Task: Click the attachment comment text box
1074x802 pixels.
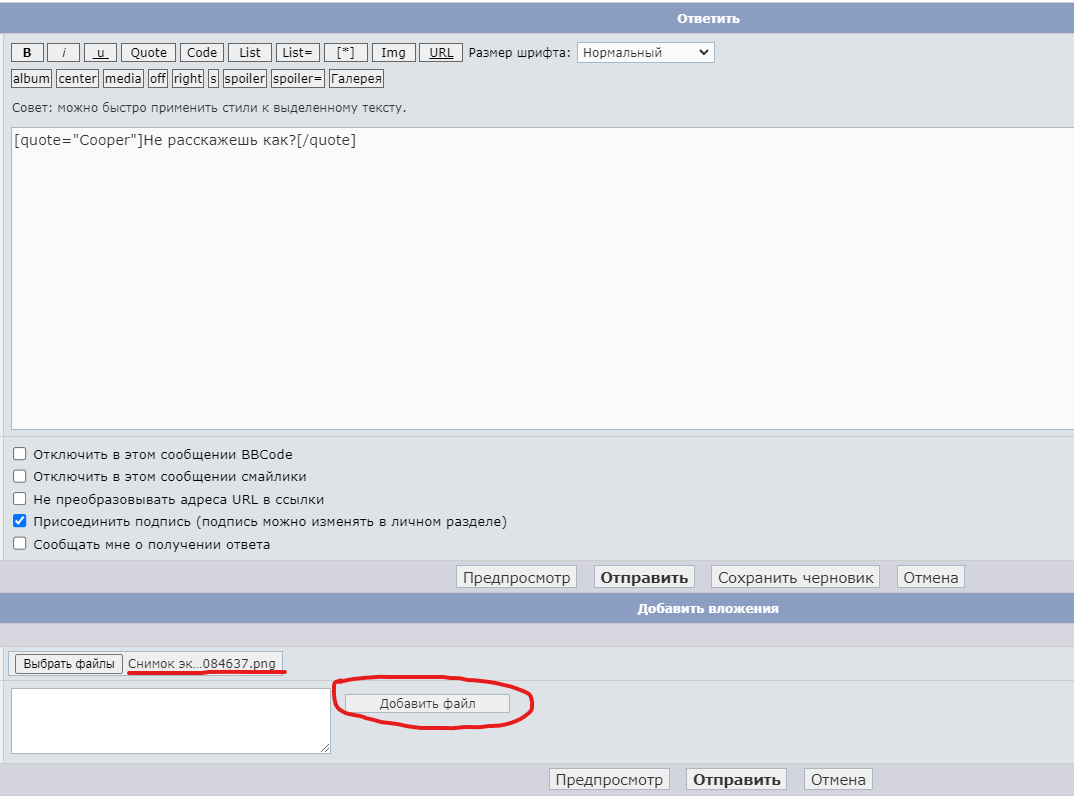Action: [x=171, y=721]
